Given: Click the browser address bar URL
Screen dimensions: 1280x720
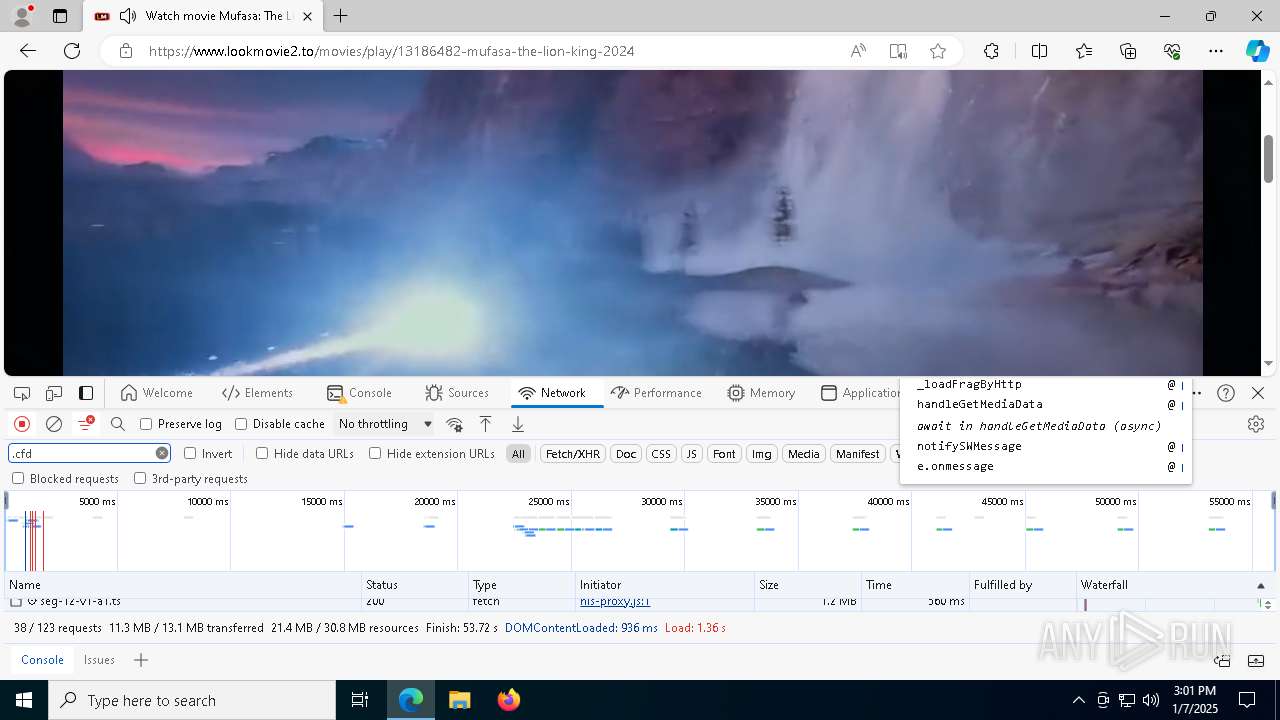Looking at the screenshot, I should (391, 51).
